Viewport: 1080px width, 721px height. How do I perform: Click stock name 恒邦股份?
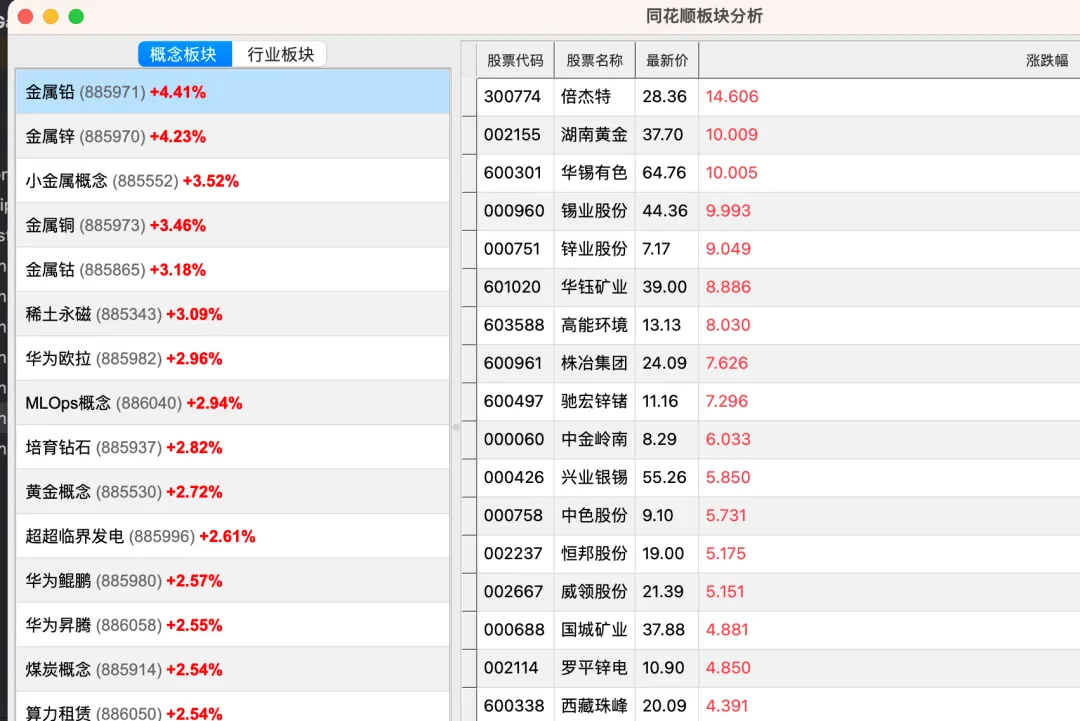click(594, 554)
